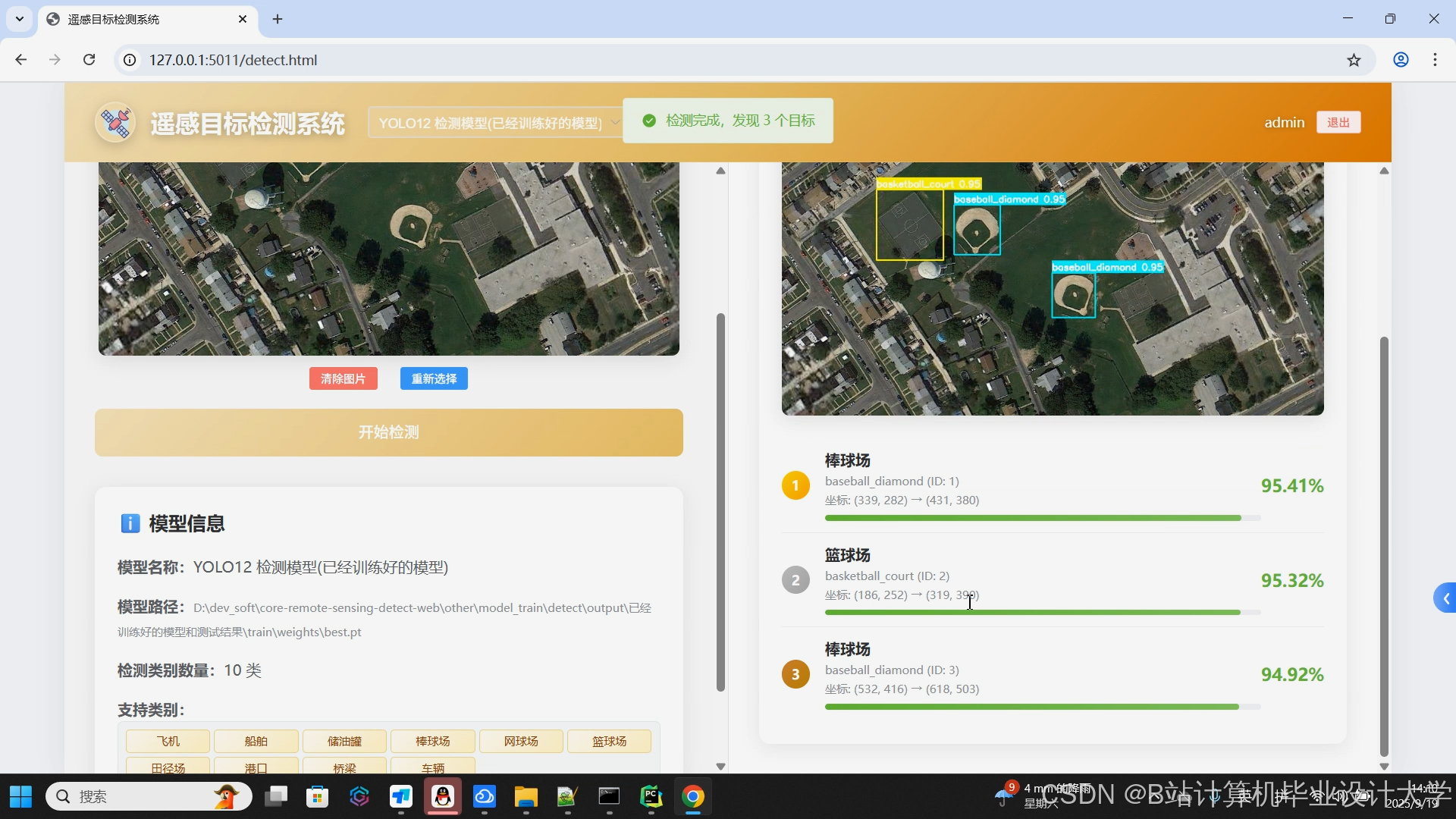Start detection with 开始检测 button

pos(388,432)
